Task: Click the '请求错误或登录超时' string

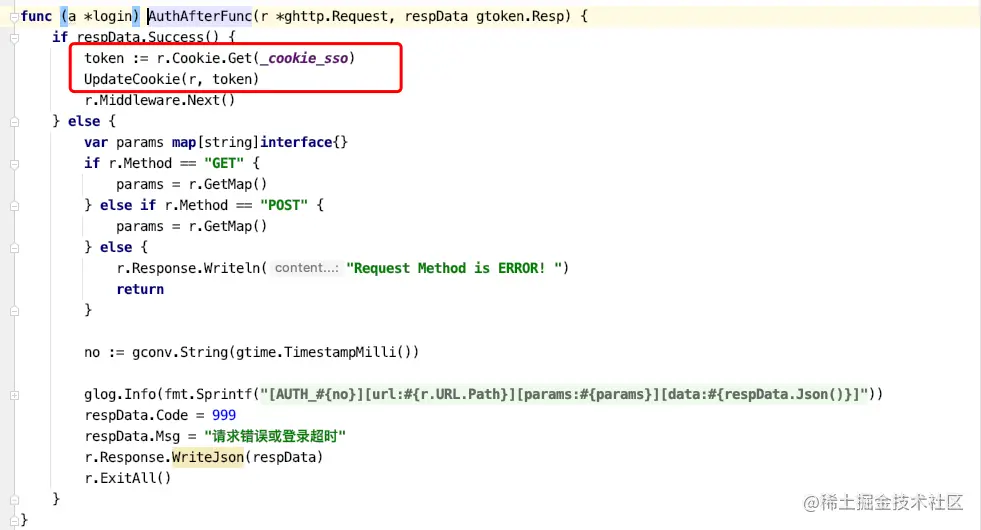Action: pos(275,436)
